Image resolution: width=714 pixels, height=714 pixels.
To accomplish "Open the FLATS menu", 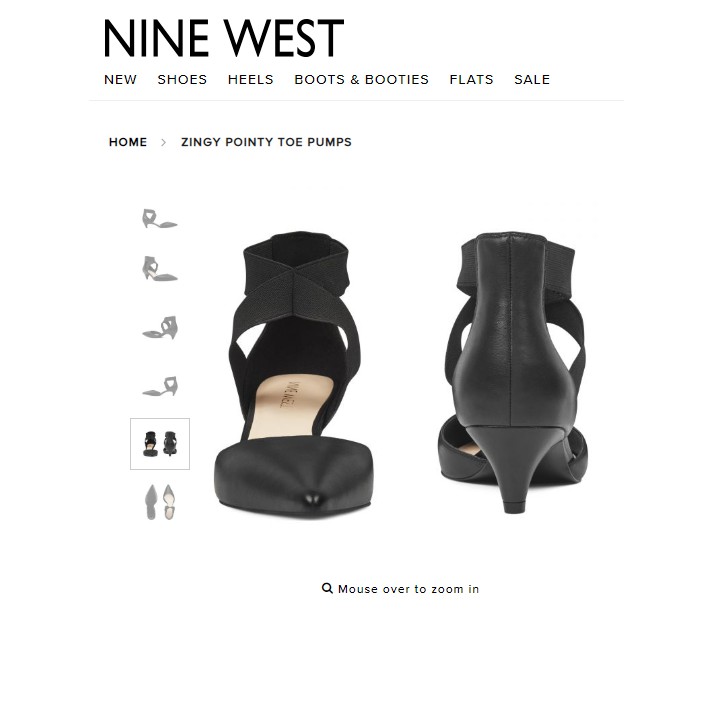I will [471, 79].
